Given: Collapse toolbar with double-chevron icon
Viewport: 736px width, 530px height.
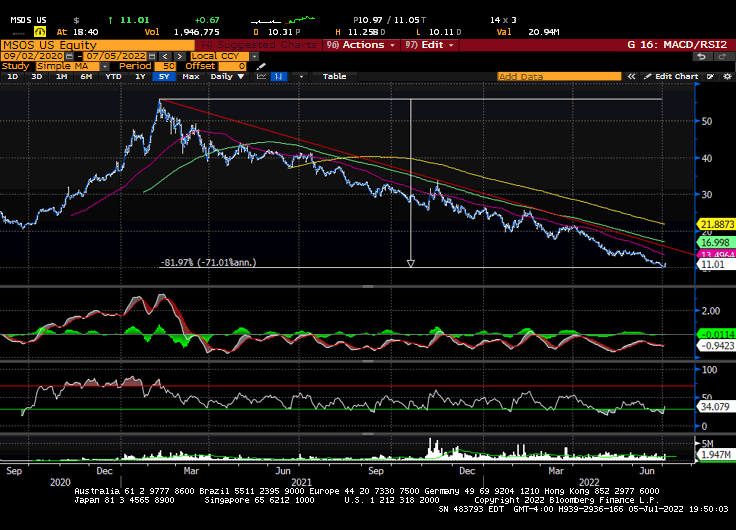Looking at the screenshot, I should [x=631, y=77].
